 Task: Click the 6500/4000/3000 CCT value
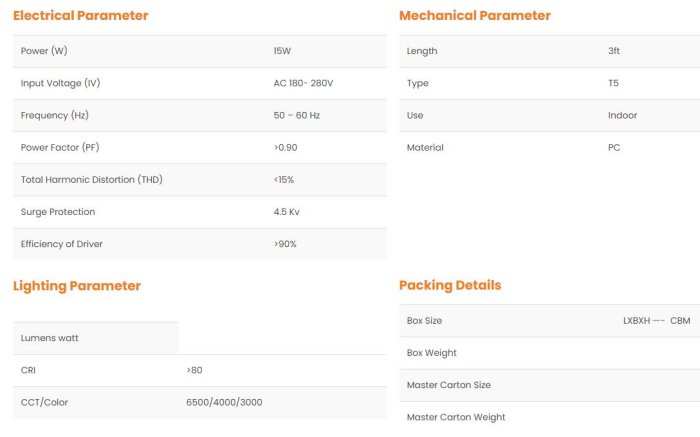(x=224, y=402)
